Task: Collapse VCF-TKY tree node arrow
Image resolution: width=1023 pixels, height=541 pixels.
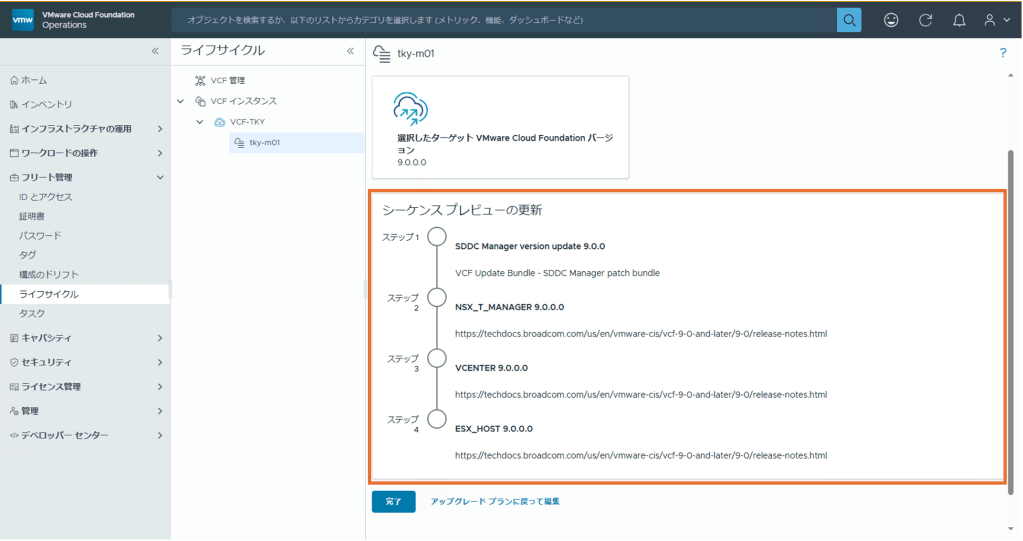Action: coord(200,122)
